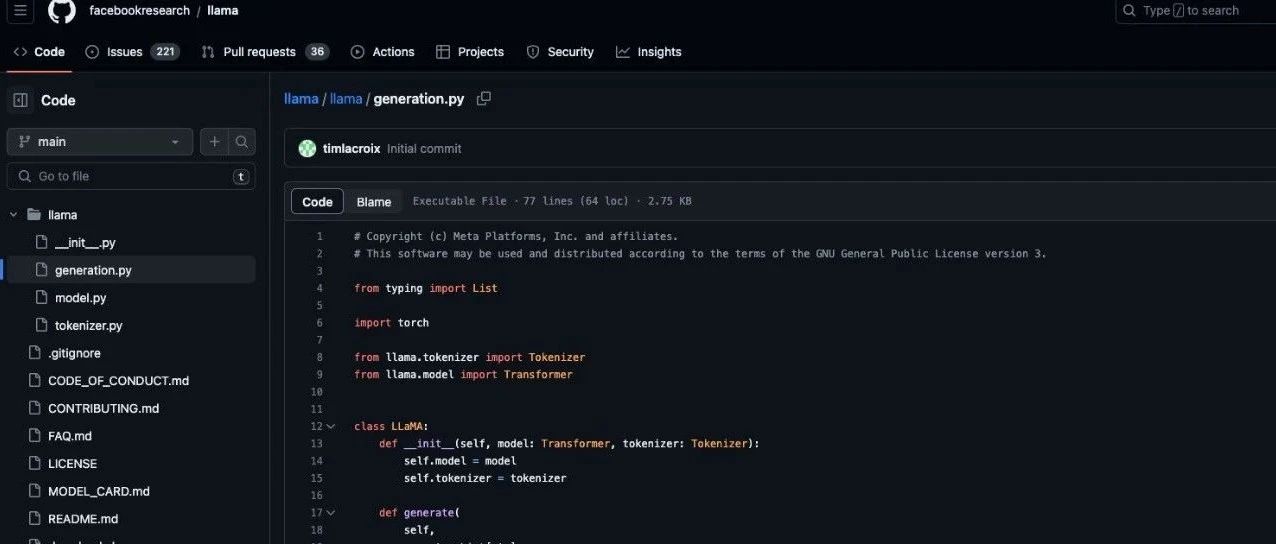The width and height of the screenshot is (1276, 544).
Task: Click the .gitignore file icon
Action: [33, 353]
